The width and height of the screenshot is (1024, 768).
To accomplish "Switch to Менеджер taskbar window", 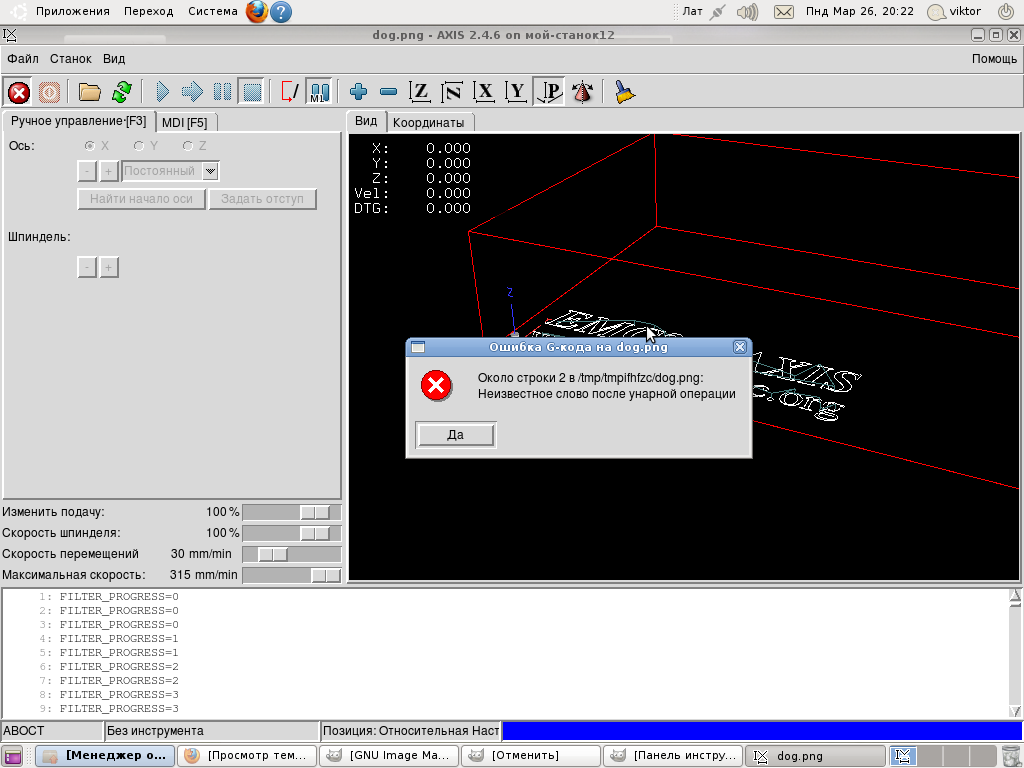I will click(104, 756).
